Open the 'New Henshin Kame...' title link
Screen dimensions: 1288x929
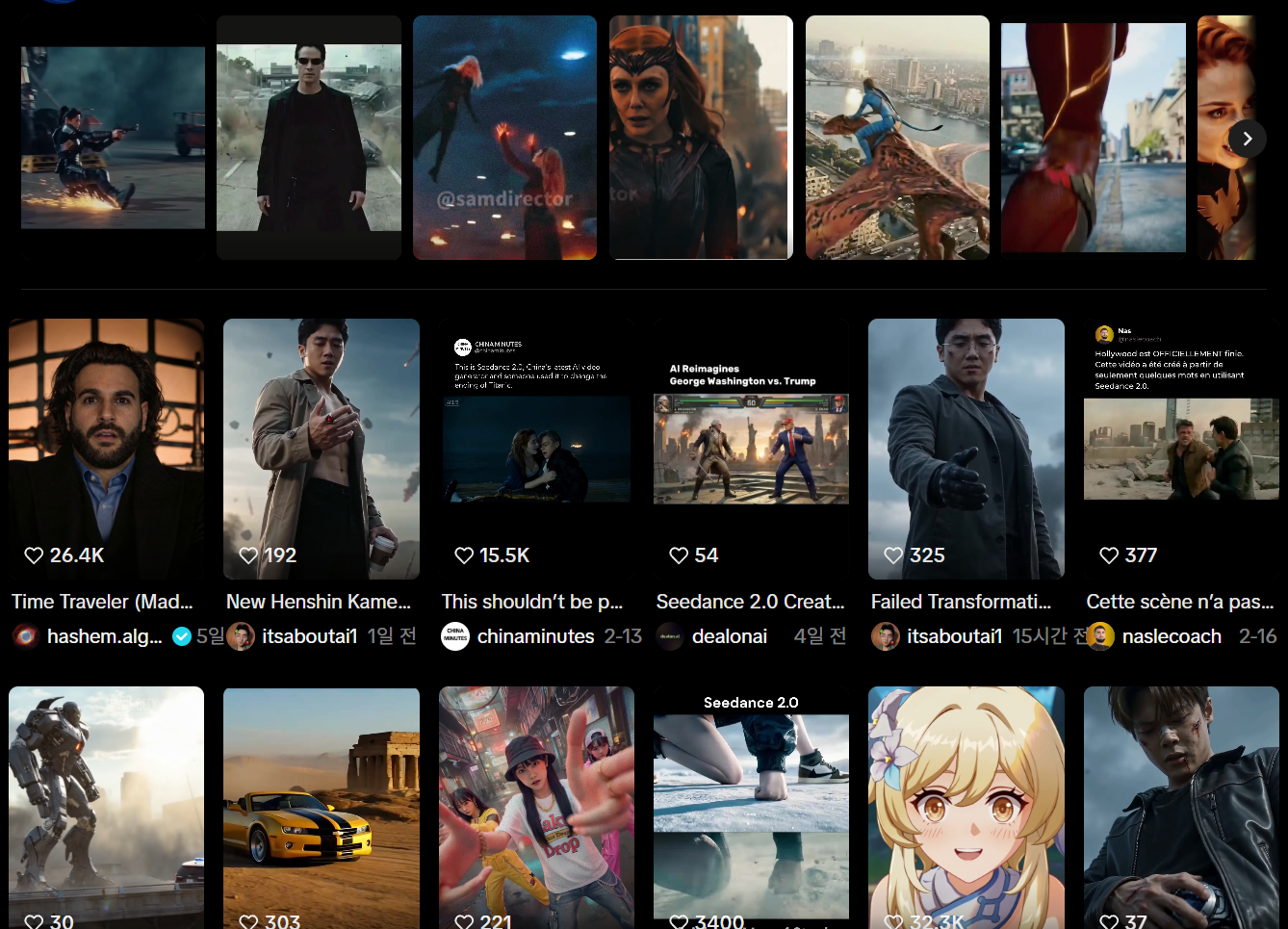click(x=319, y=602)
